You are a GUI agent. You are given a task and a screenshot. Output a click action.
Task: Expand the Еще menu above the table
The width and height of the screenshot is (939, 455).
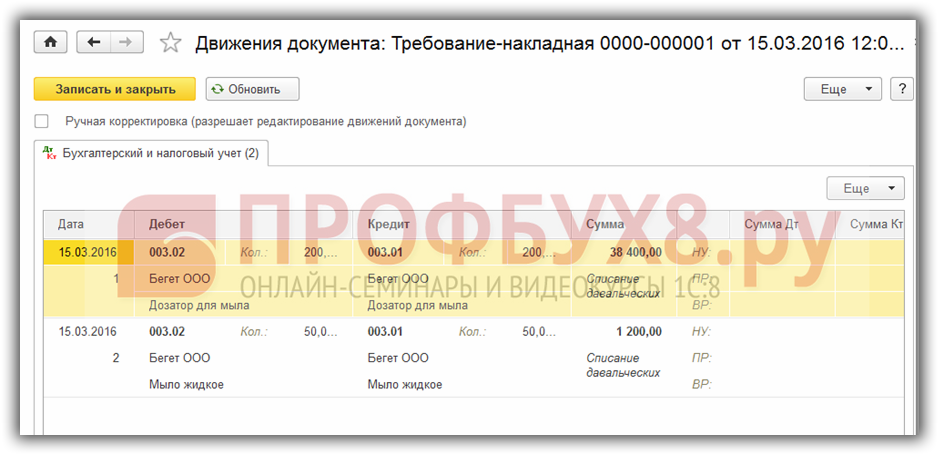(865, 188)
